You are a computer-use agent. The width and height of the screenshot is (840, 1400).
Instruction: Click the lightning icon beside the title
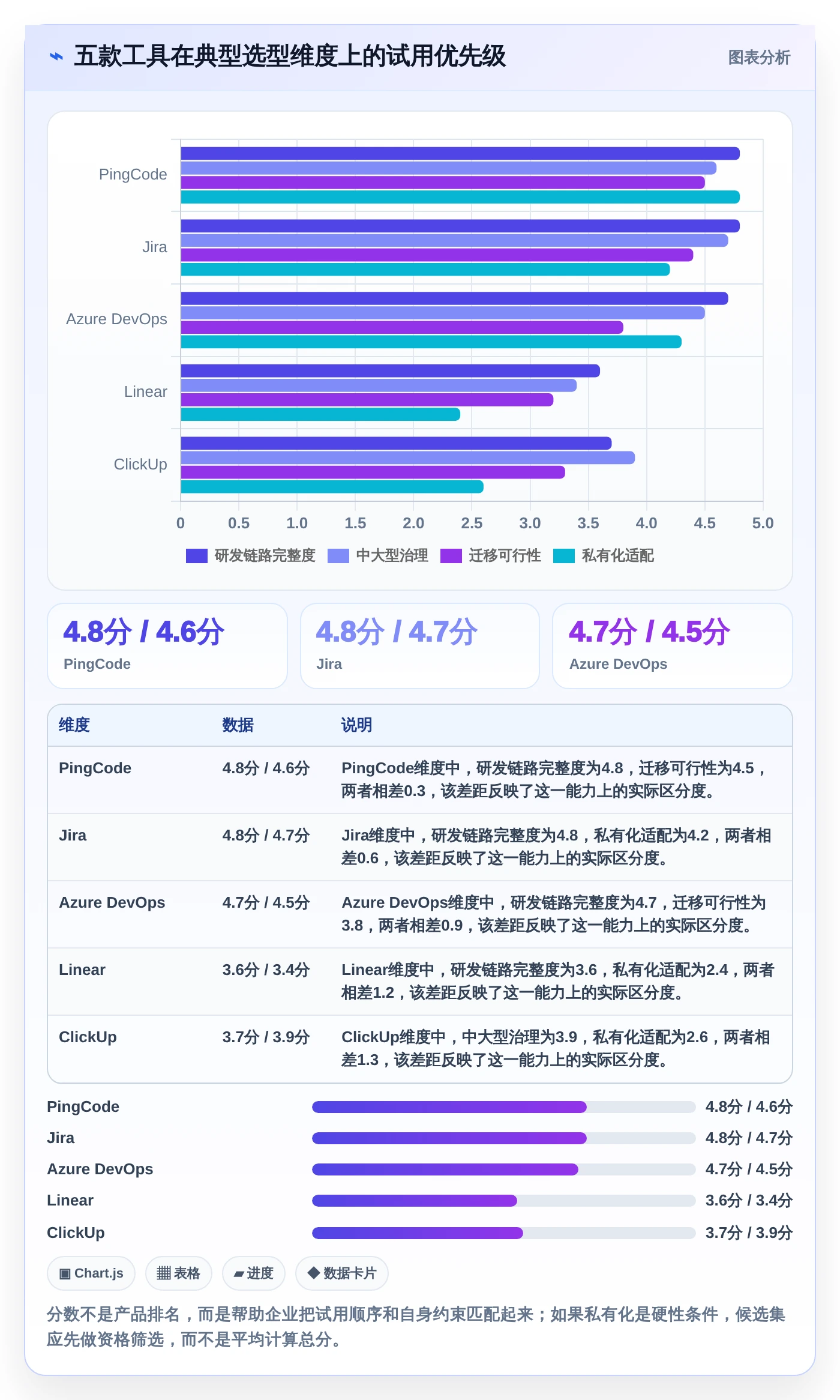point(56,56)
